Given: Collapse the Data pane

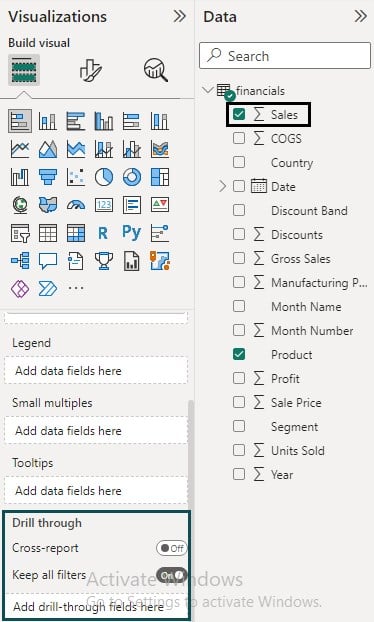Looking at the screenshot, I should point(361,16).
